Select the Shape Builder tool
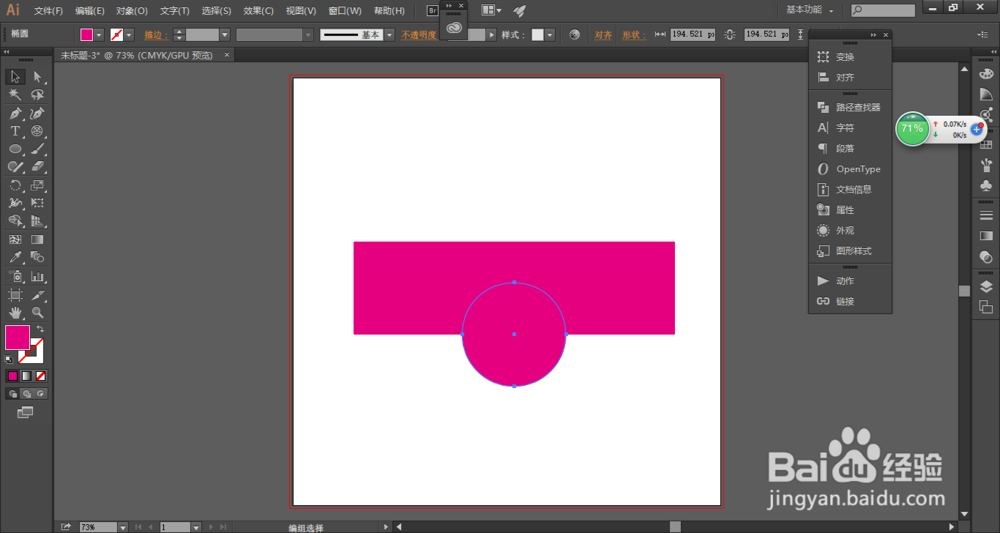1000x533 pixels. 15,221
